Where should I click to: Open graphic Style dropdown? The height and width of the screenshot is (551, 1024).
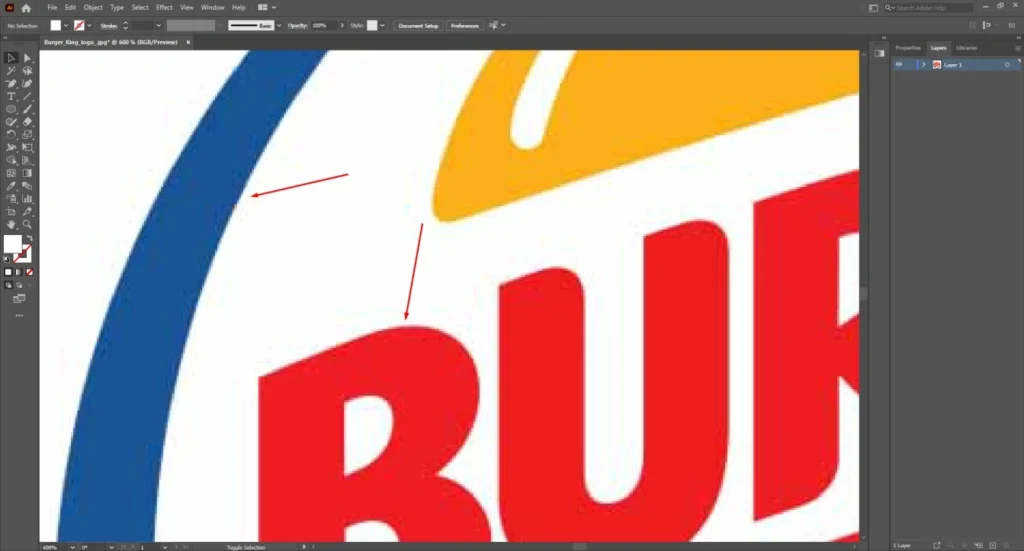382,25
